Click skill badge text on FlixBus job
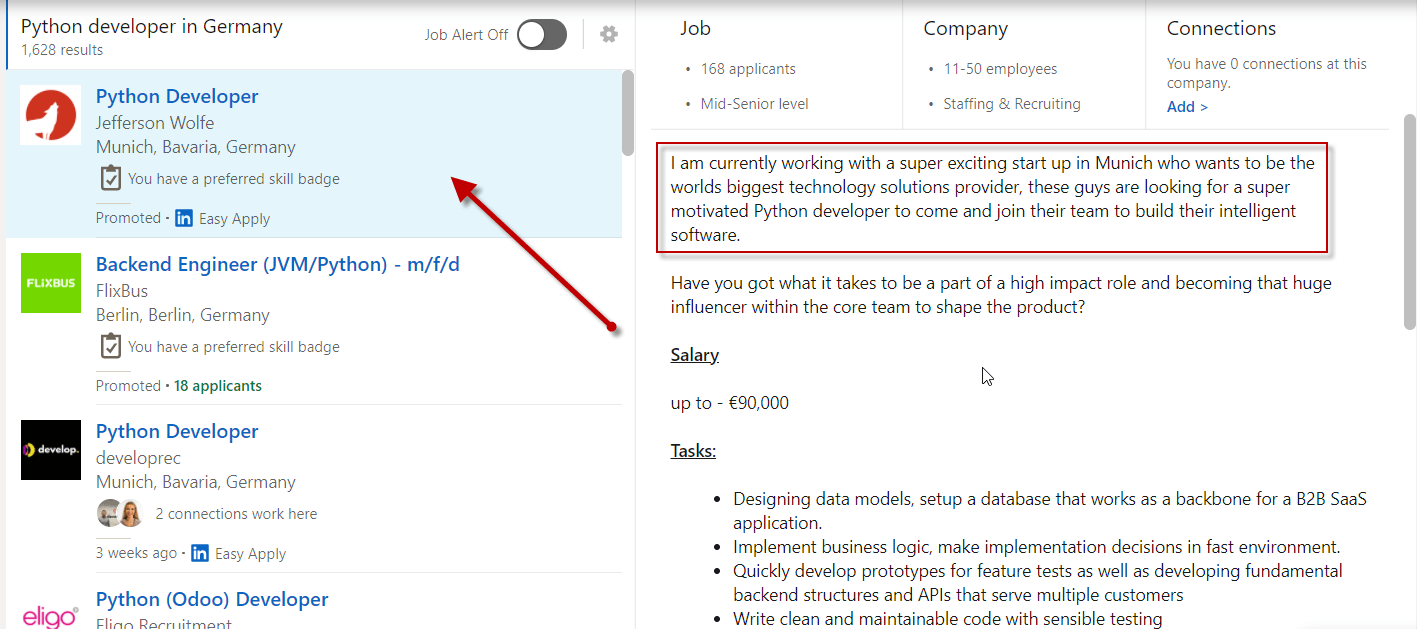The height and width of the screenshot is (629, 1417). [234, 347]
